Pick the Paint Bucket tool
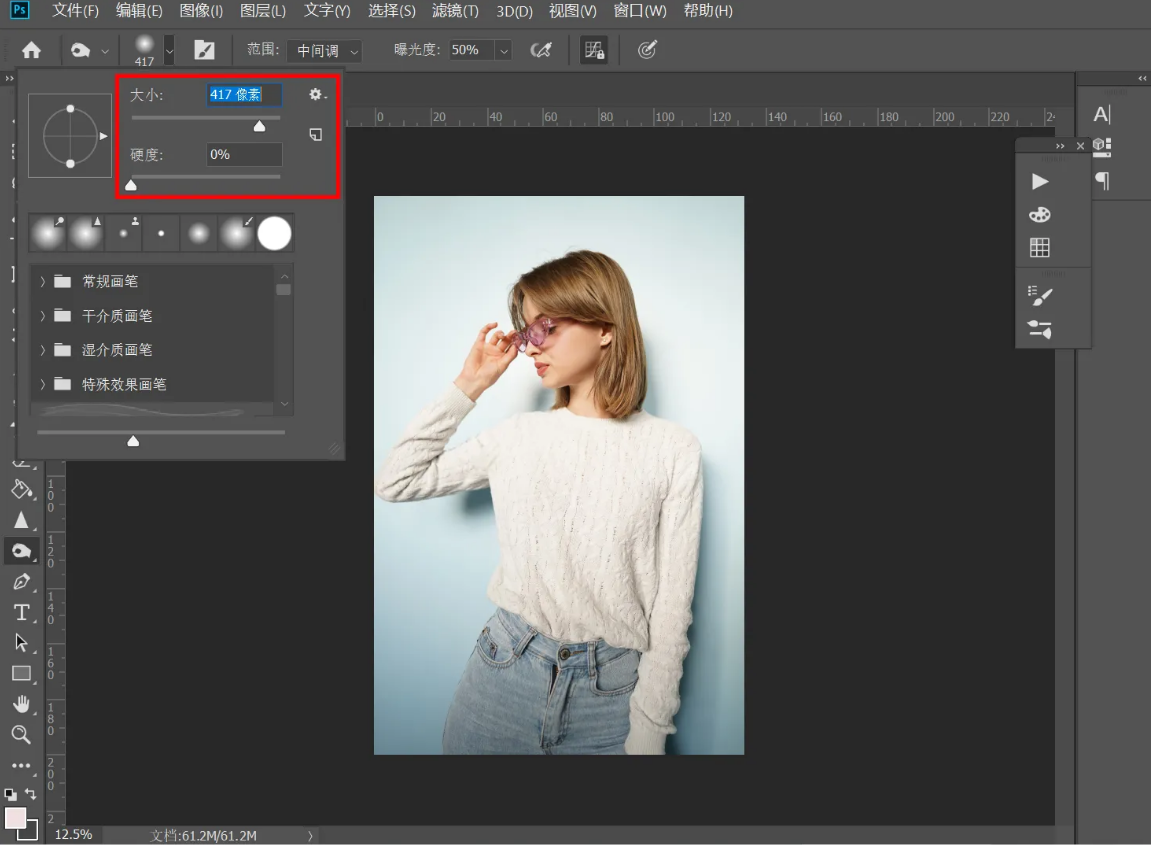The width and height of the screenshot is (1151, 845). 21,489
